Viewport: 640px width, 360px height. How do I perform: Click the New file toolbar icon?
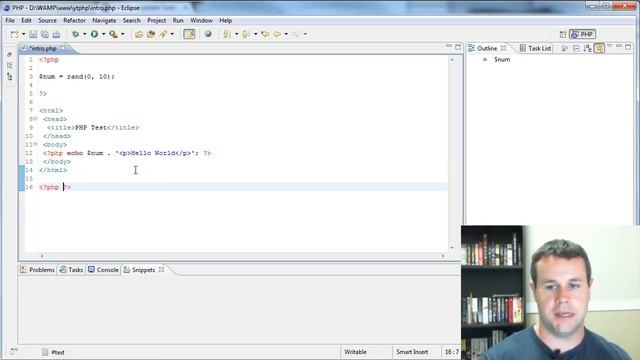pyautogui.click(x=14, y=34)
